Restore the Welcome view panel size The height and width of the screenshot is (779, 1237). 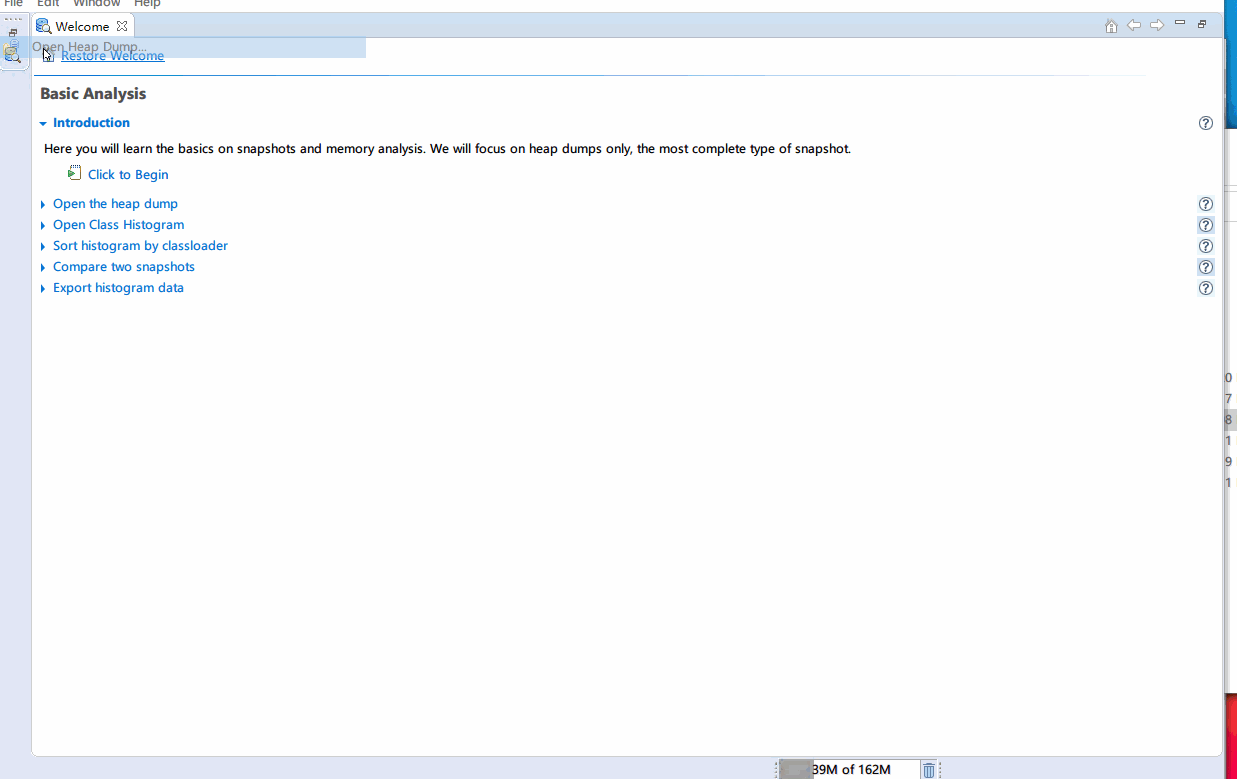coord(1202,24)
